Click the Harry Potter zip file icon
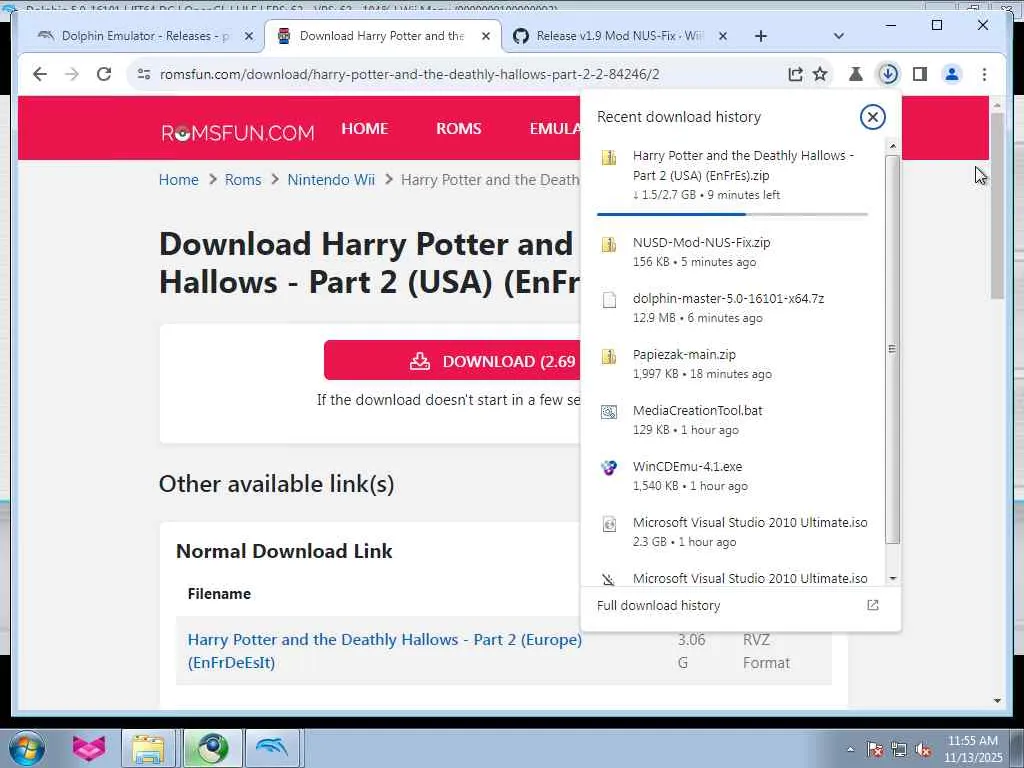1024x768 pixels. coord(609,157)
